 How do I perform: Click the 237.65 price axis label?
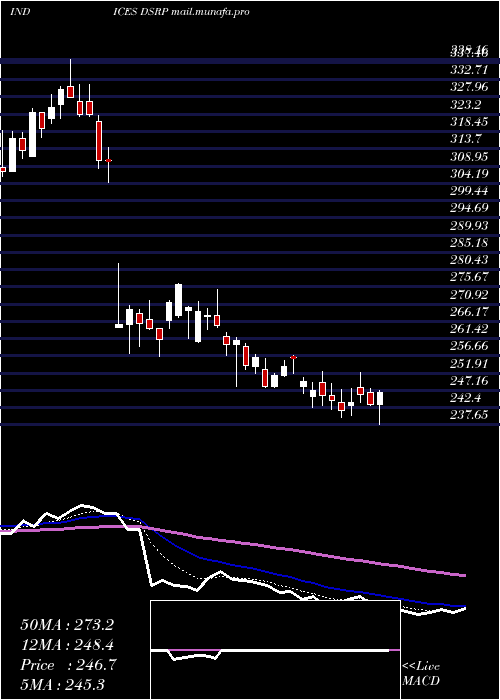tap(470, 415)
